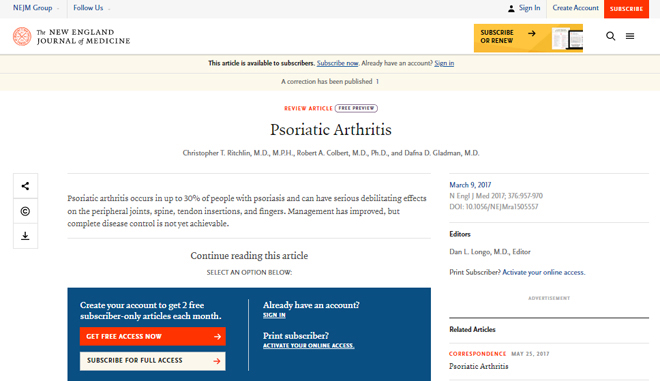Open correction notice number 1

click(x=377, y=82)
